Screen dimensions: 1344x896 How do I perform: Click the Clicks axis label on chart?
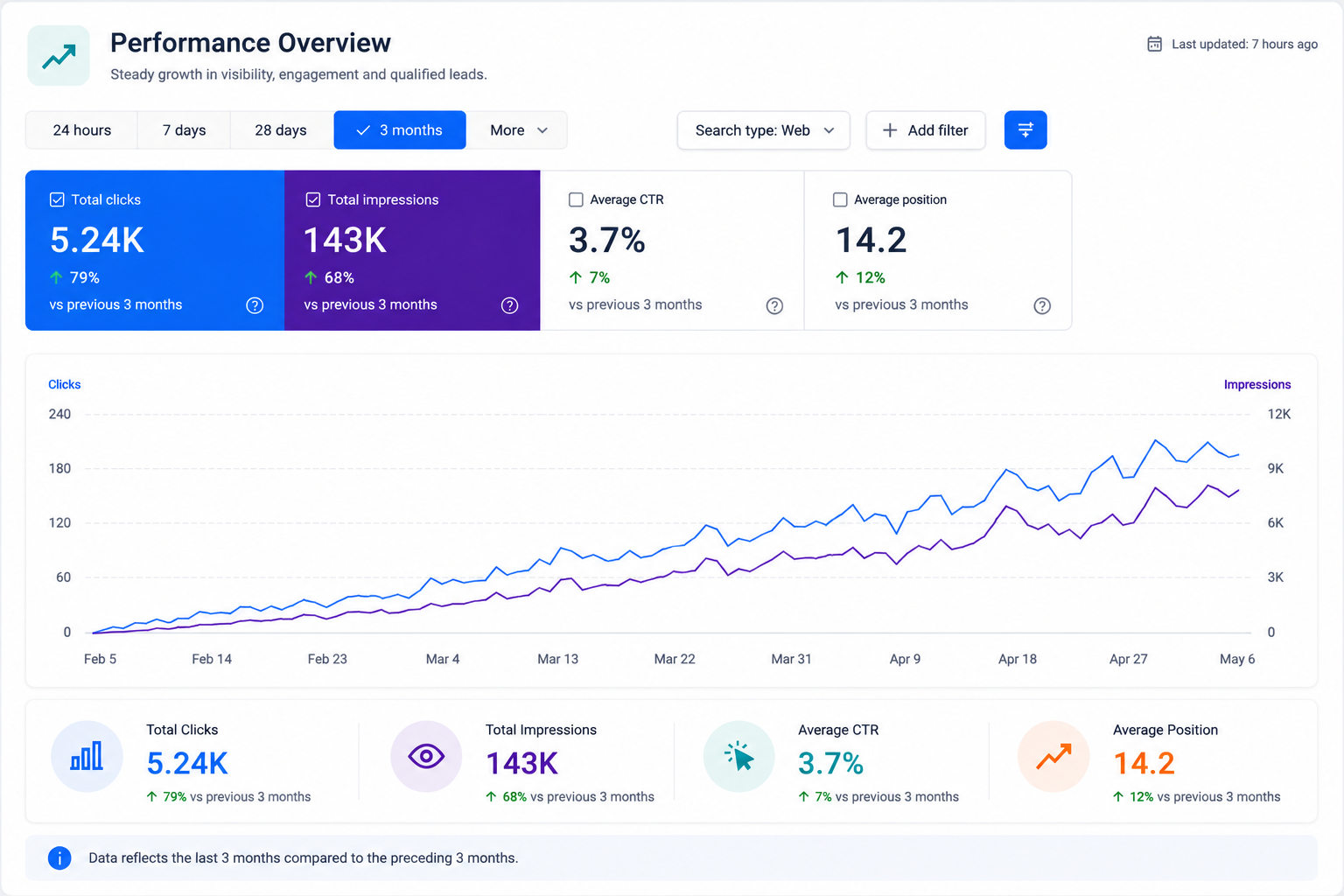[64, 384]
